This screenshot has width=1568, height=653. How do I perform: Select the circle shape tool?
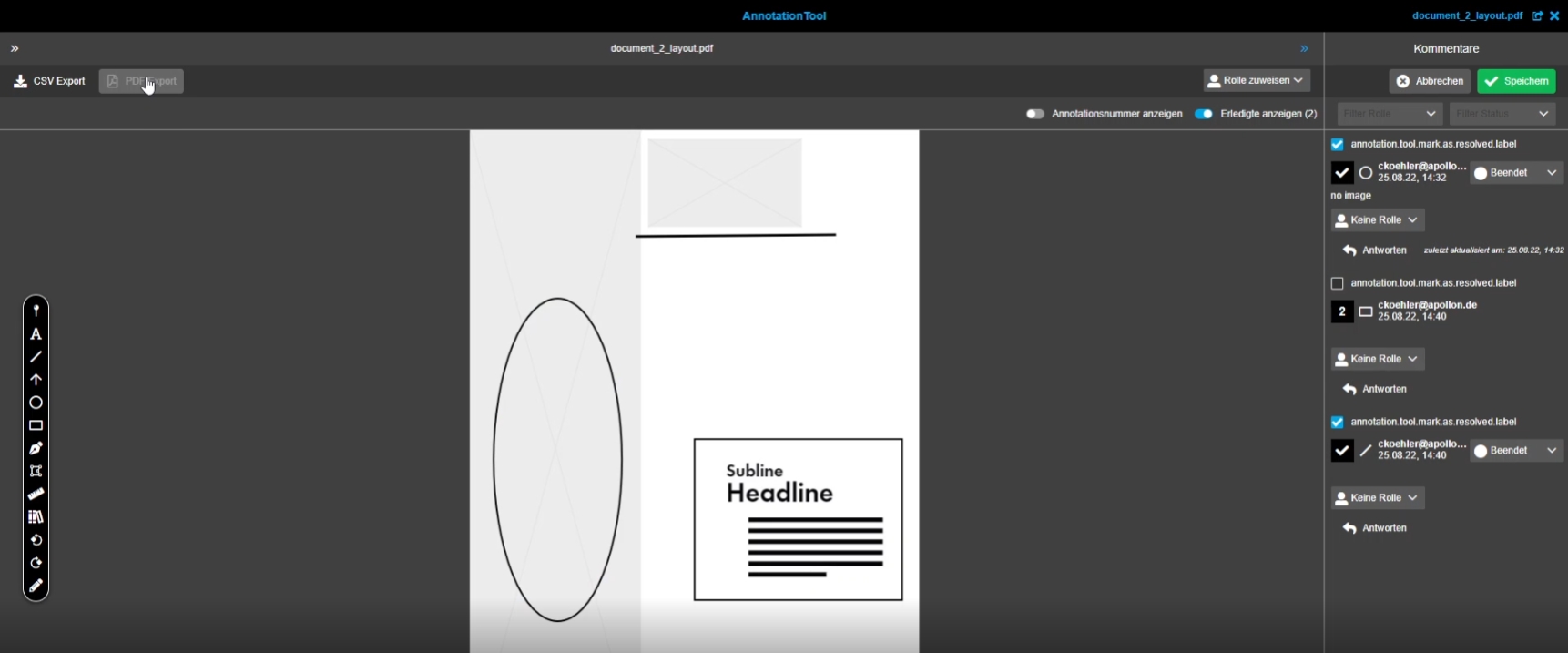tap(36, 403)
